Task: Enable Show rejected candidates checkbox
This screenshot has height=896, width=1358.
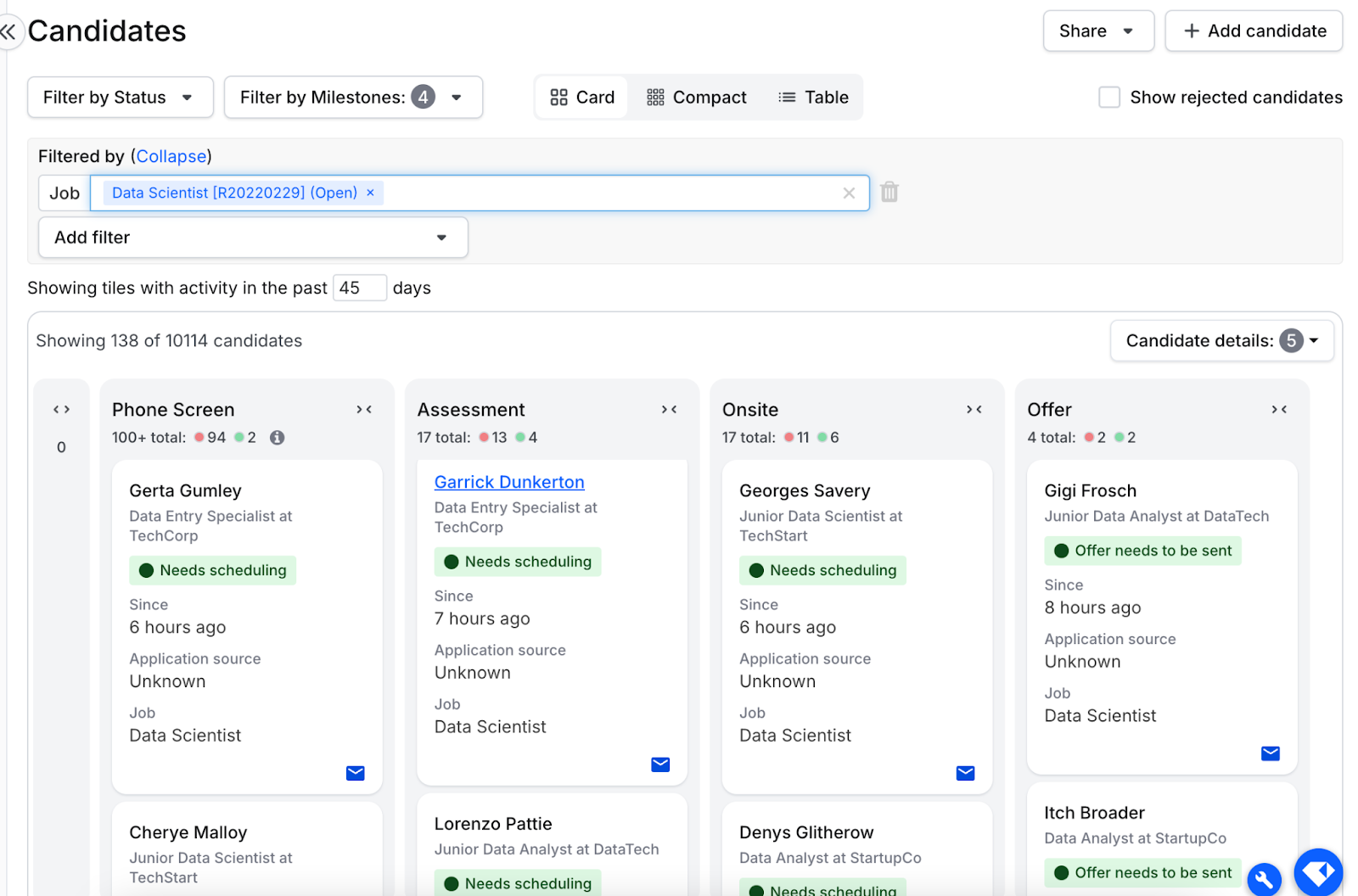Action: click(x=1109, y=98)
